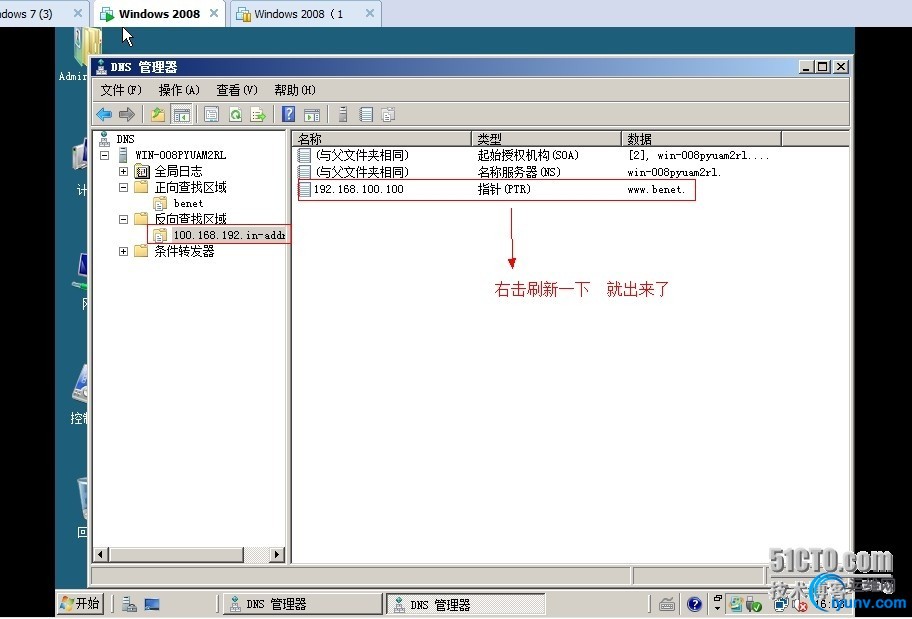The image size is (912, 619).
Task: Select 反向查找区域 folder
Action: pyautogui.click(x=190, y=219)
